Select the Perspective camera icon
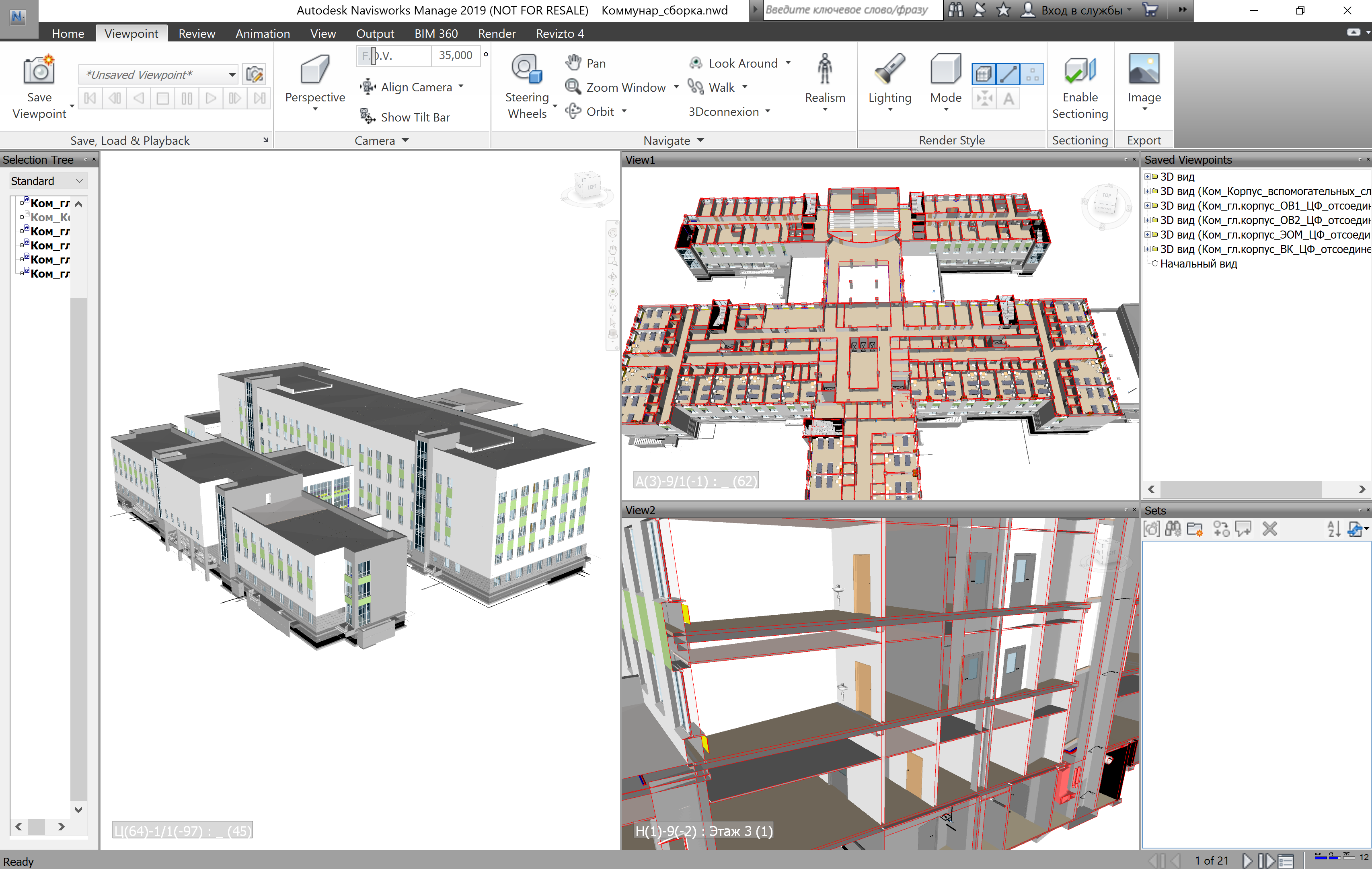This screenshot has height=869, width=1372. (x=314, y=70)
